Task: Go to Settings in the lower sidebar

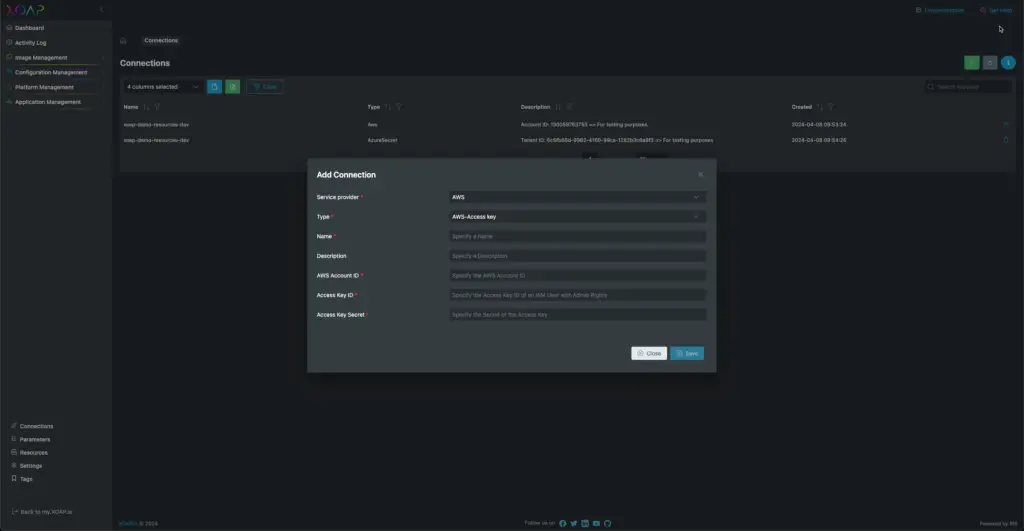Action: click(x=31, y=466)
